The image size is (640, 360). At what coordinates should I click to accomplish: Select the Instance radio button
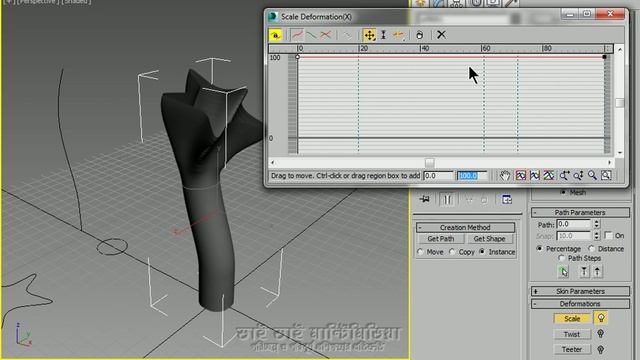(482, 252)
